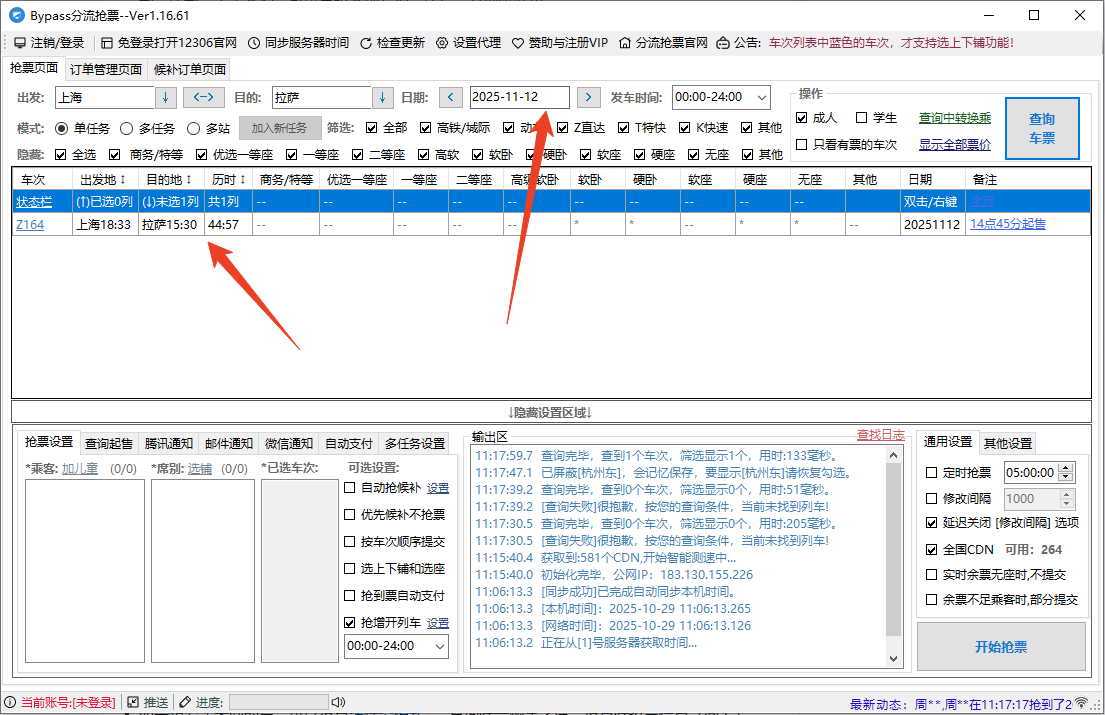Viewport: 1105px width, 715px height.
Task: Go to next date arrow button
Action: click(x=589, y=97)
